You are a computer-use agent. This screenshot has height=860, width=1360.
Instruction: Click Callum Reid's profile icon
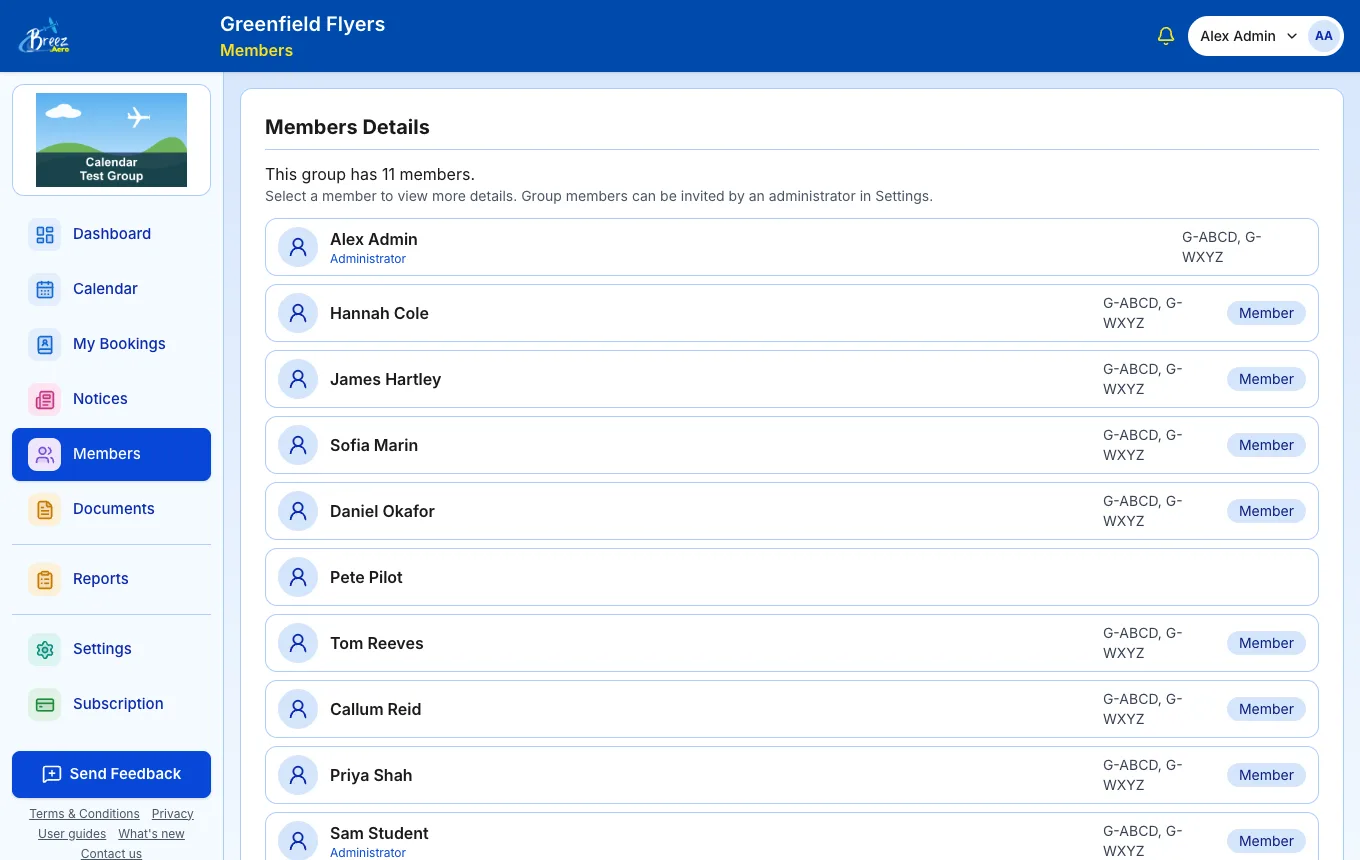click(298, 709)
